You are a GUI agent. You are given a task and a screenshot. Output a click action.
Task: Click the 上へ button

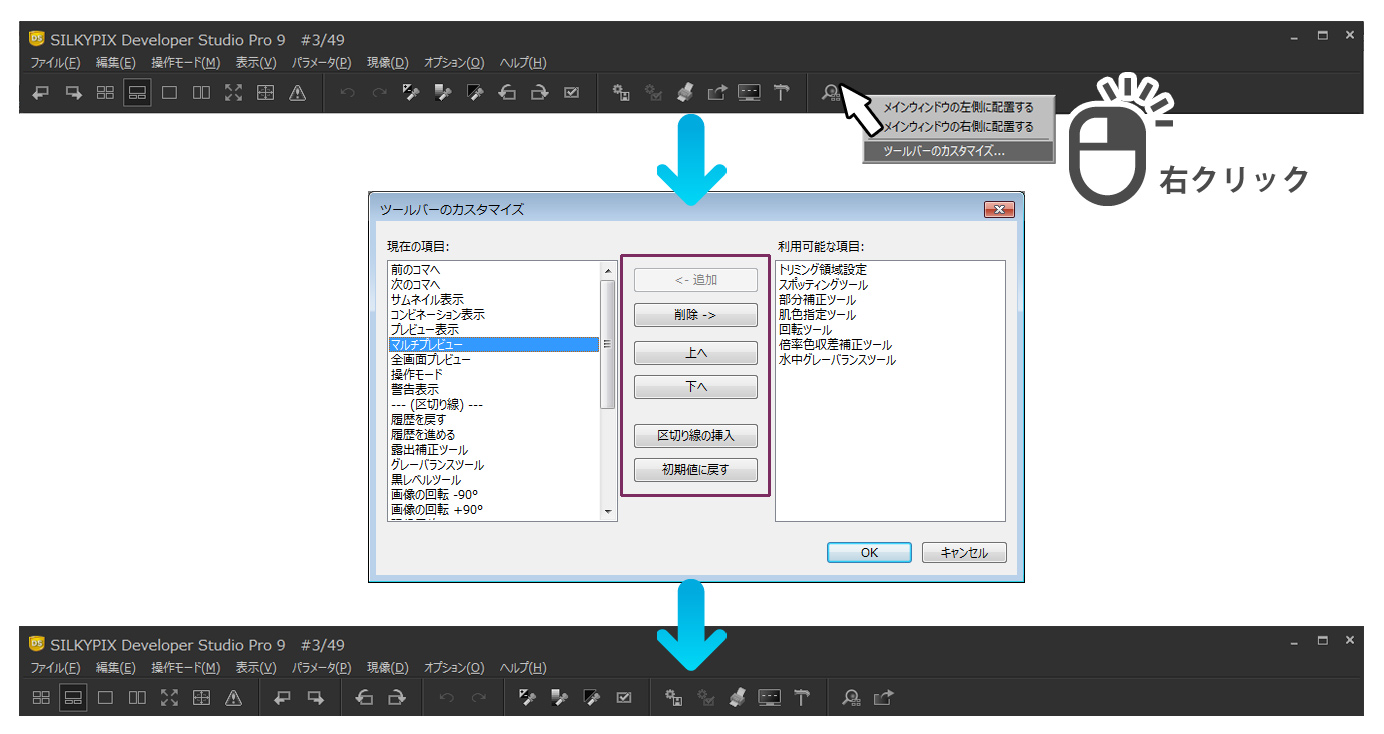[x=695, y=354]
